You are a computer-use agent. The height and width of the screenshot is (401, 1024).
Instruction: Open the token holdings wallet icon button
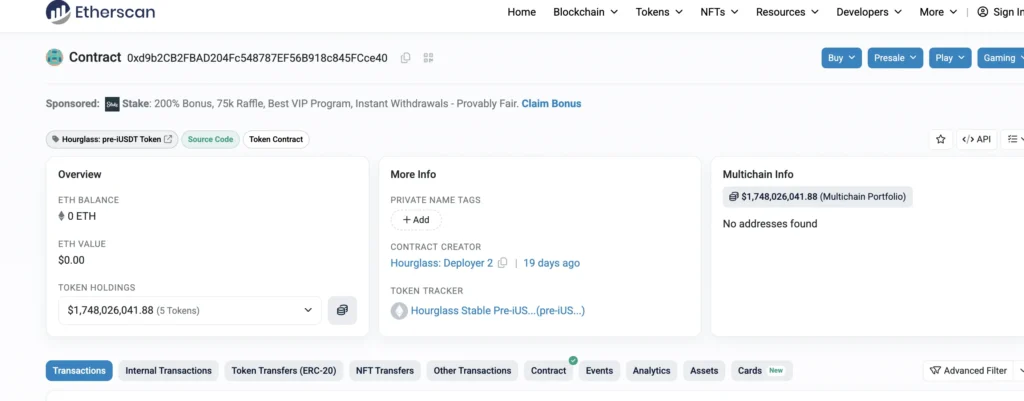(342, 310)
